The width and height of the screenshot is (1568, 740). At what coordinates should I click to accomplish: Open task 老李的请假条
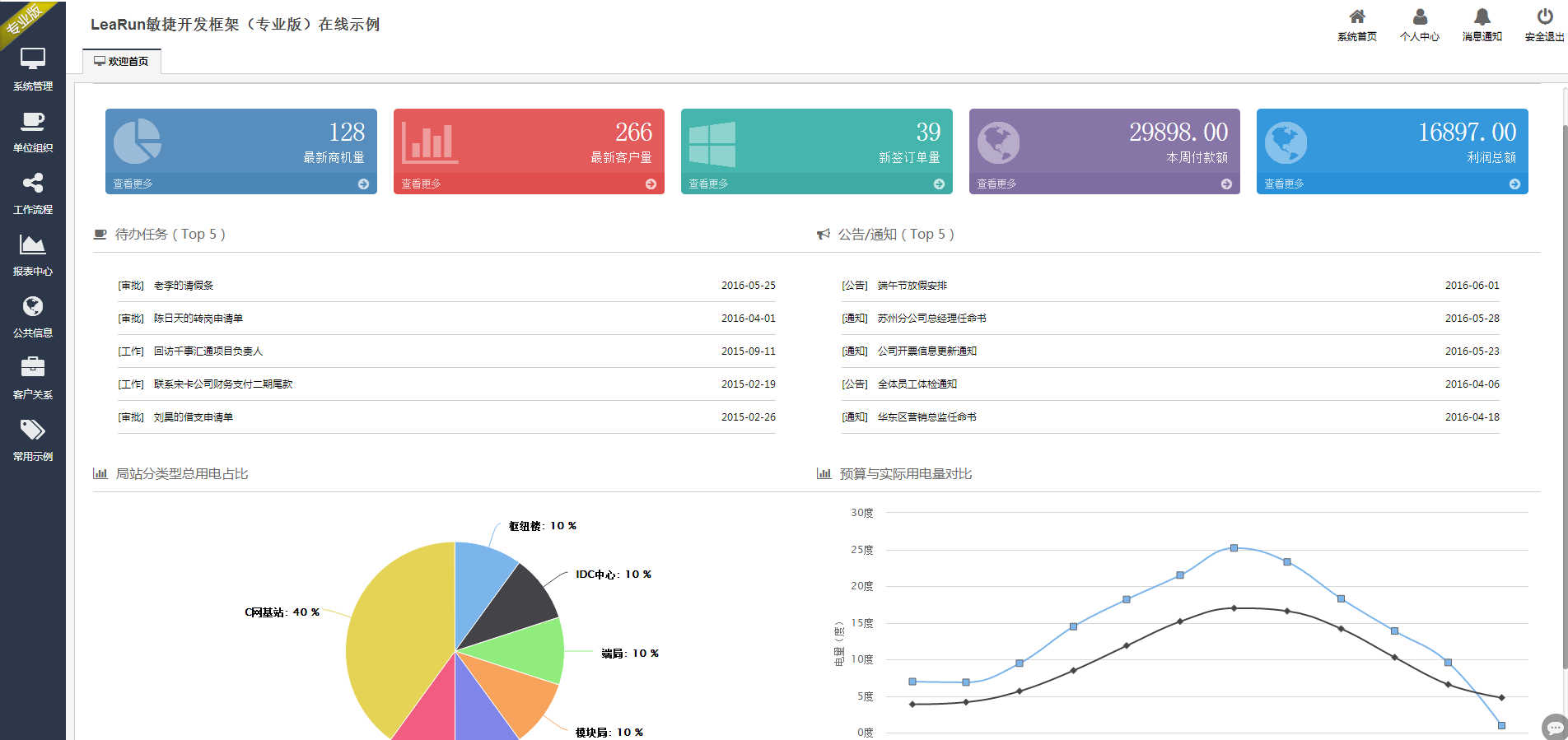184,286
